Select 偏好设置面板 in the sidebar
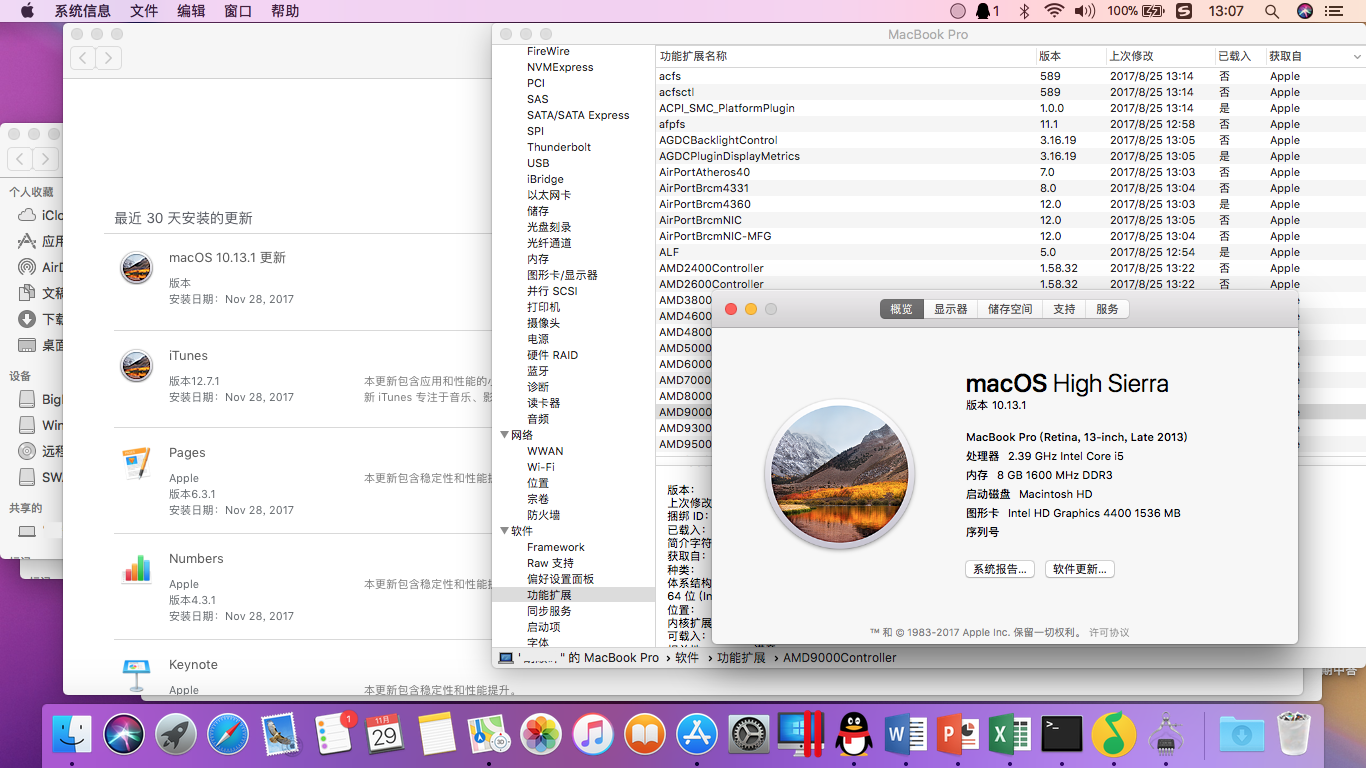The image size is (1366, 768). pos(560,579)
